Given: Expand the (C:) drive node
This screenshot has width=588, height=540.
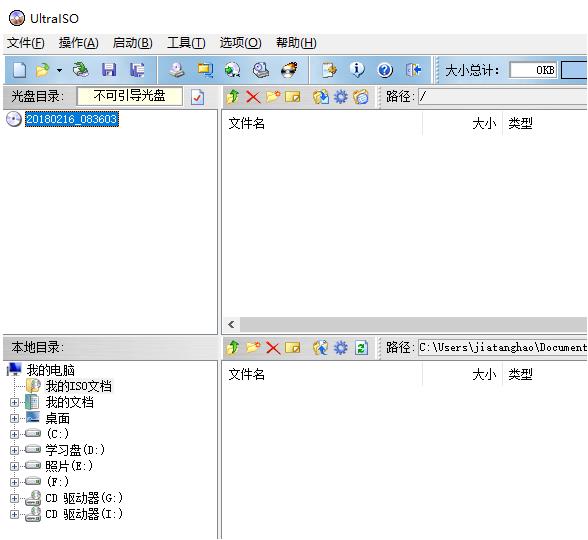Looking at the screenshot, I should (14, 434).
